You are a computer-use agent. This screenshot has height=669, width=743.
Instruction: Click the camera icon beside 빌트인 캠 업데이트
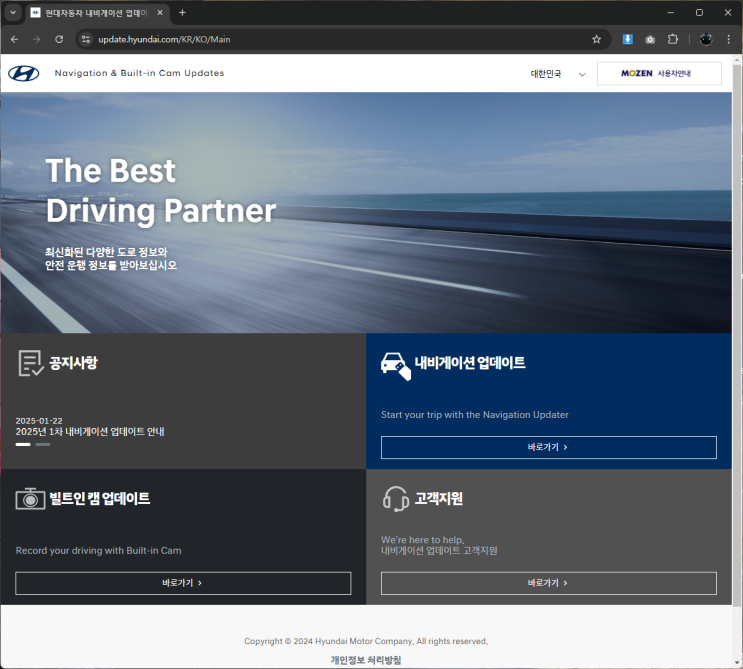(x=30, y=499)
